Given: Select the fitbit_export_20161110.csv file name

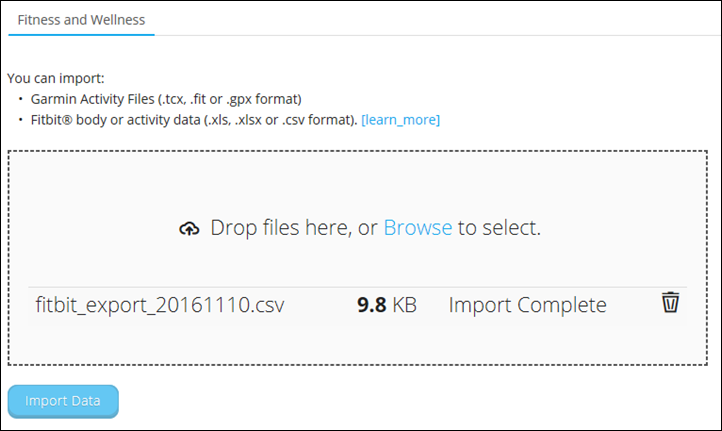Looking at the screenshot, I should [x=159, y=305].
